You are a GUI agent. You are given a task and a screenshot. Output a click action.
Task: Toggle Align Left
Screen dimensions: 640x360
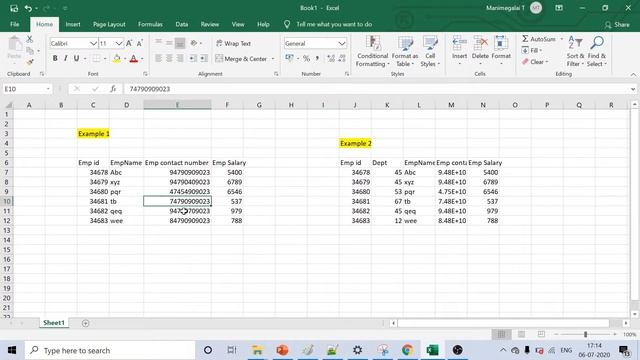(x=158, y=58)
